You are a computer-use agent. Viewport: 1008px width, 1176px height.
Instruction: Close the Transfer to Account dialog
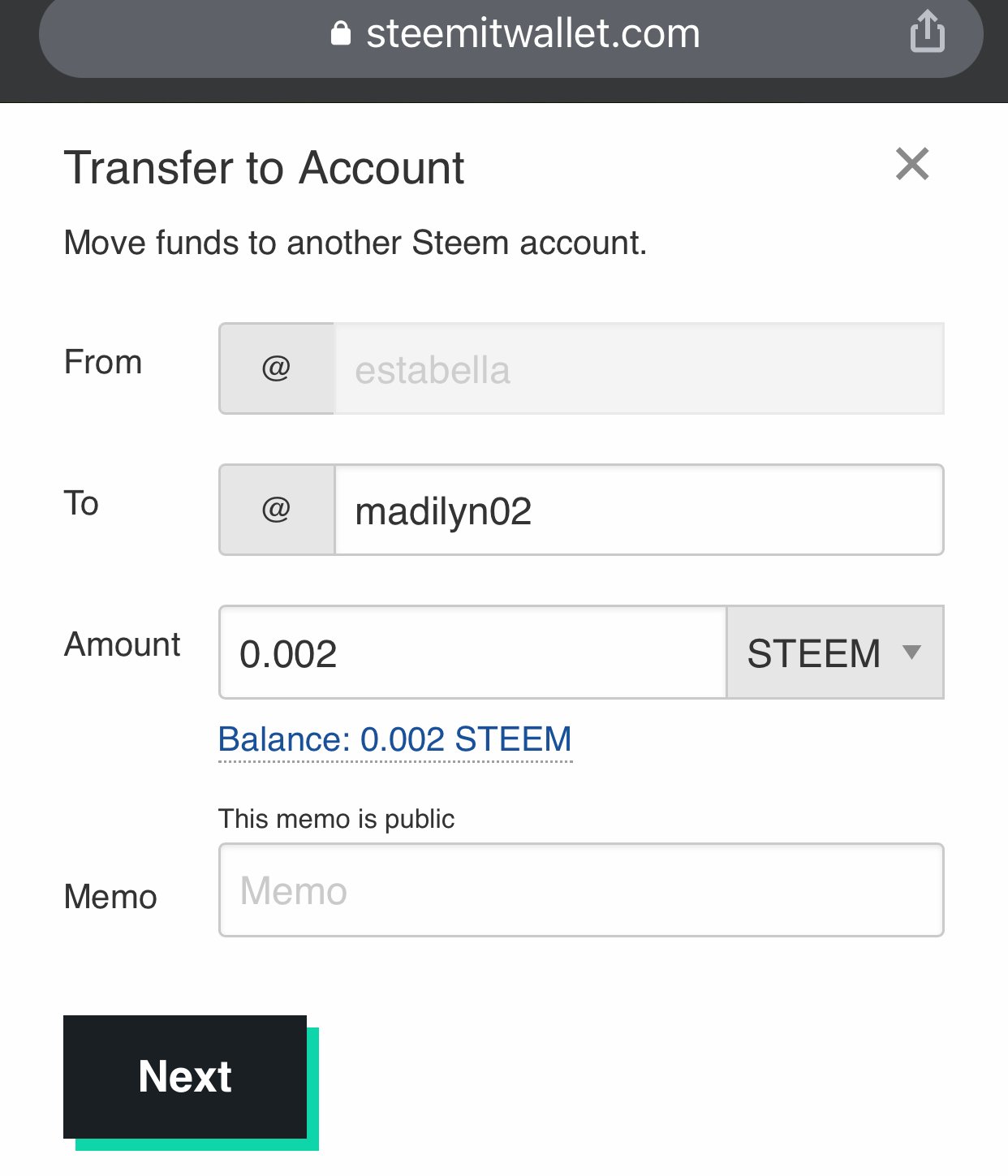912,164
